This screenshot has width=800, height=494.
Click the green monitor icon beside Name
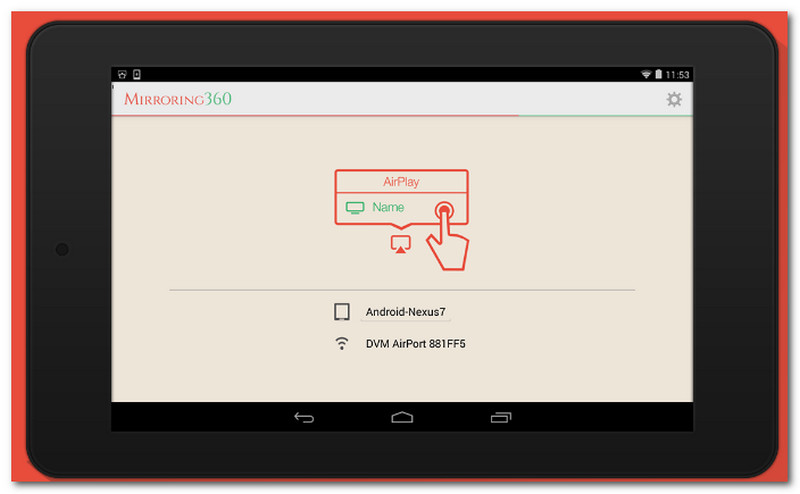[x=355, y=207]
